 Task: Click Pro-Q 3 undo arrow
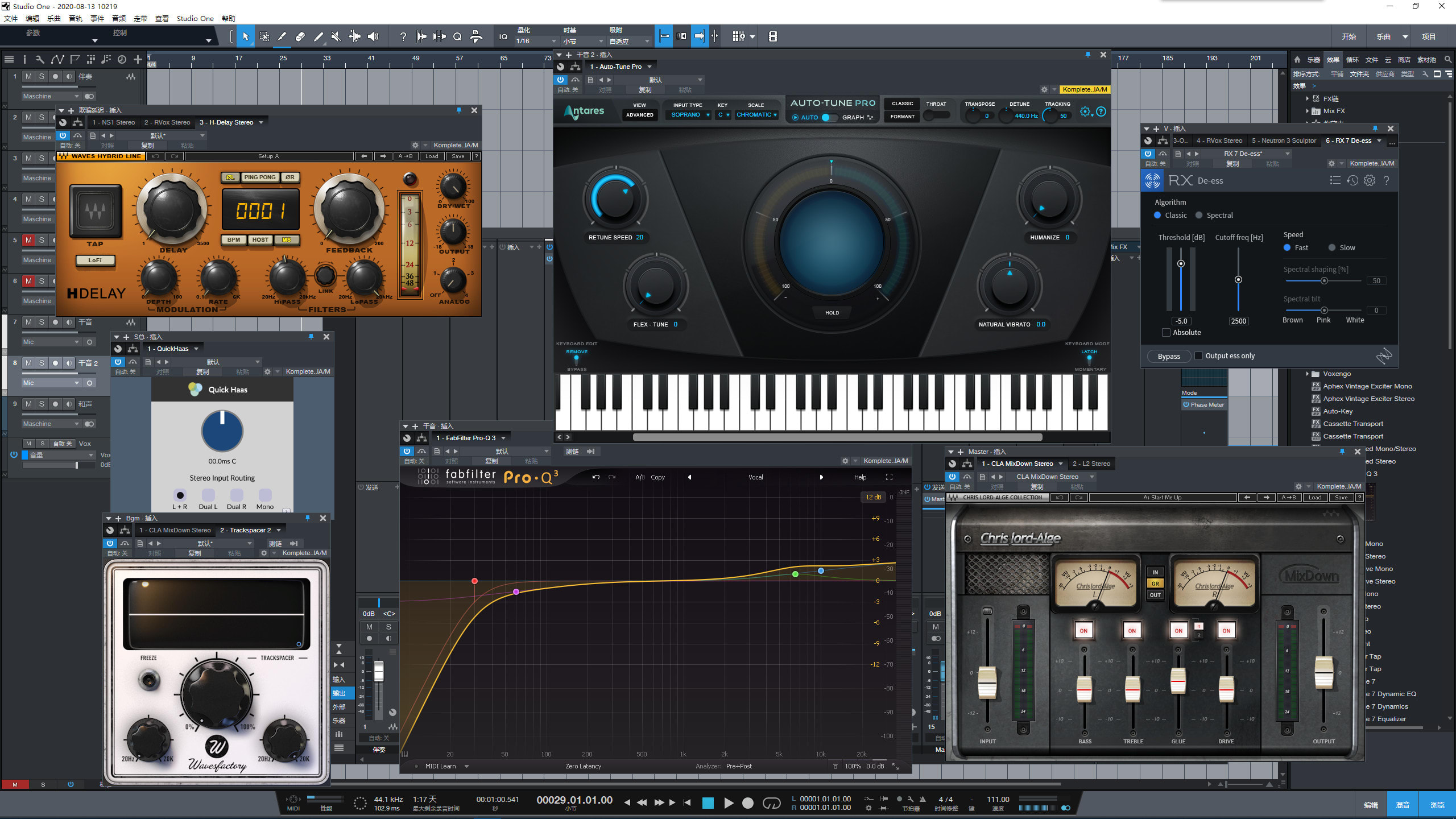(x=595, y=477)
